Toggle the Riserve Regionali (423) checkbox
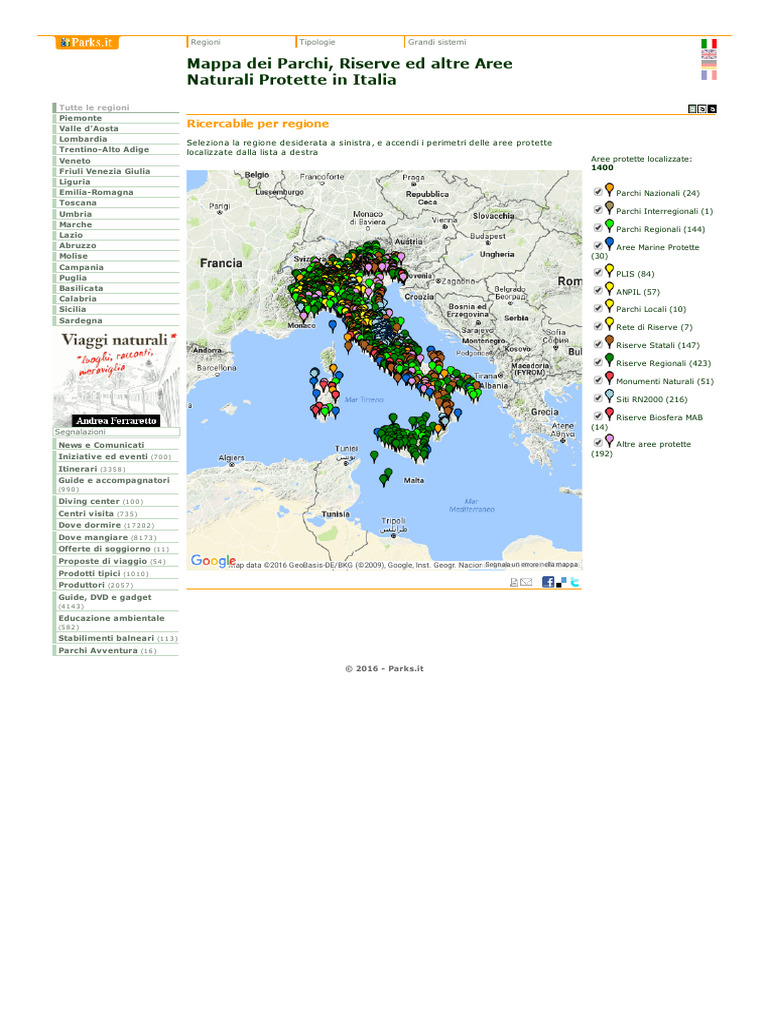The height and width of the screenshot is (1024, 768). click(598, 362)
